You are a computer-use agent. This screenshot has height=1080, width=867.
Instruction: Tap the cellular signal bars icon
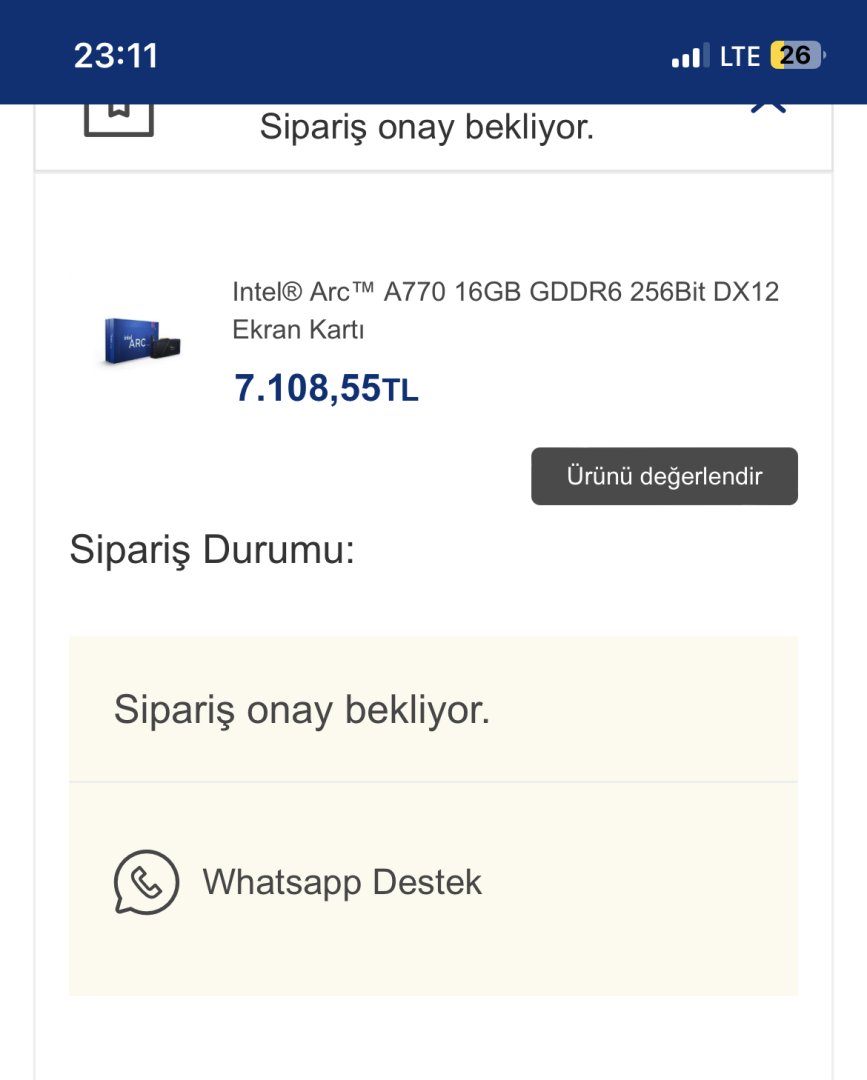[x=688, y=56]
